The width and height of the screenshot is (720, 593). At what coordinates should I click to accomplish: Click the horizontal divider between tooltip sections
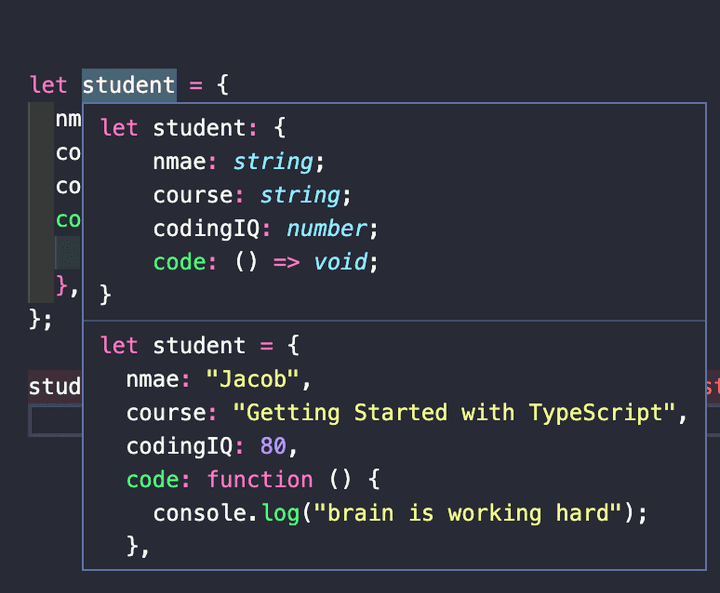coord(400,321)
